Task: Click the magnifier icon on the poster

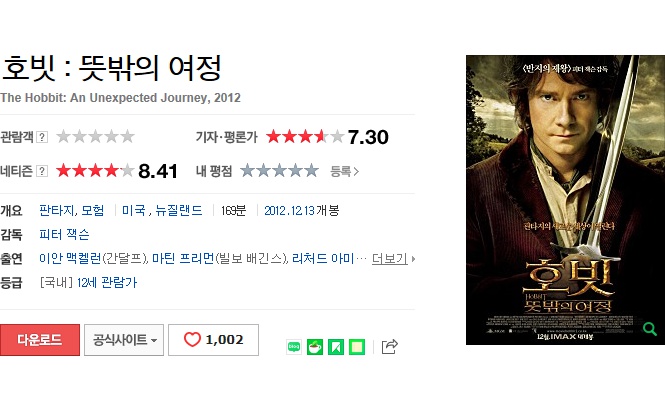Action: point(649,329)
